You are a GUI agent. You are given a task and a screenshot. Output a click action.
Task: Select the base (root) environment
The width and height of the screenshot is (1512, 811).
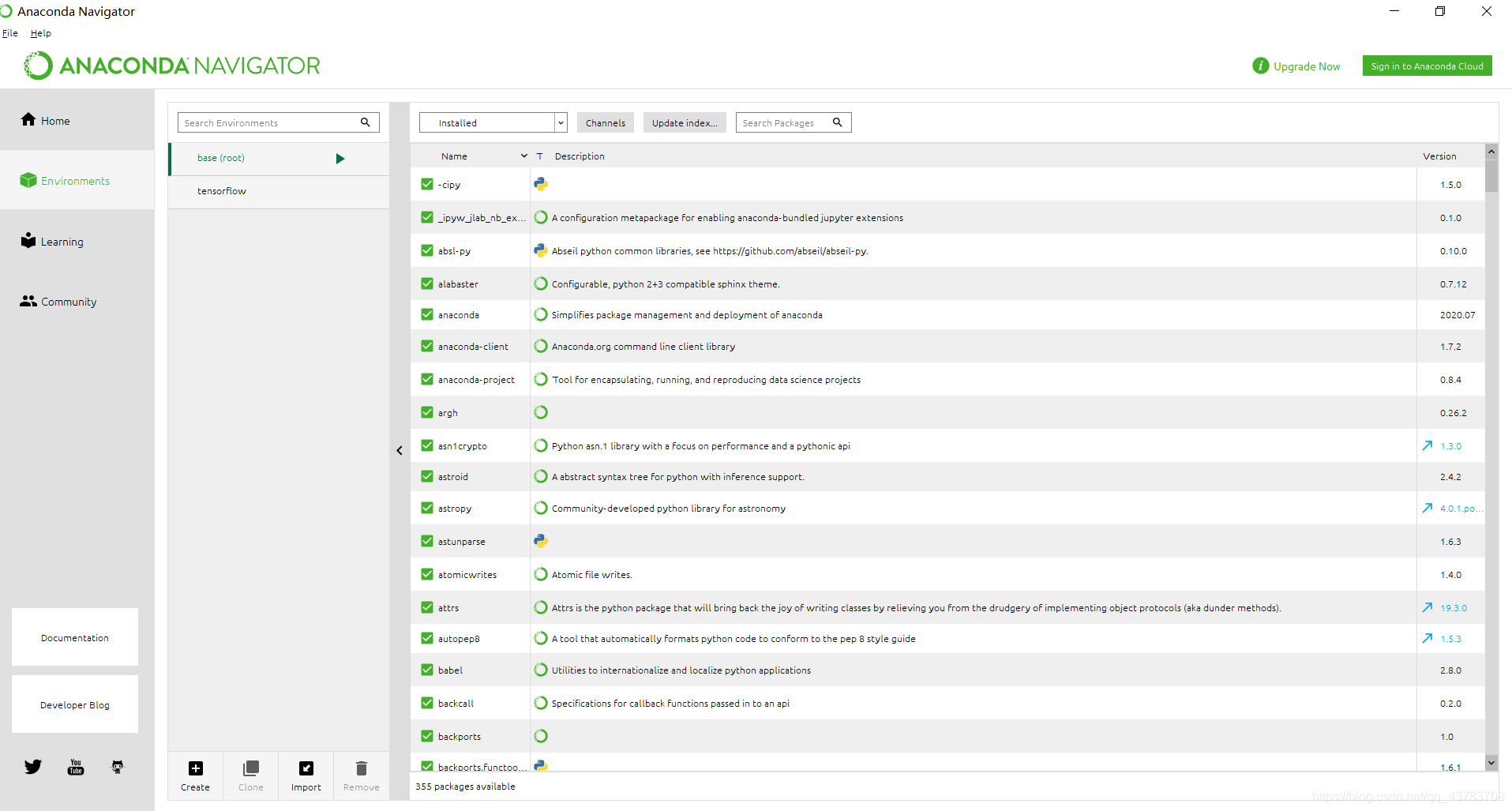[279, 159]
